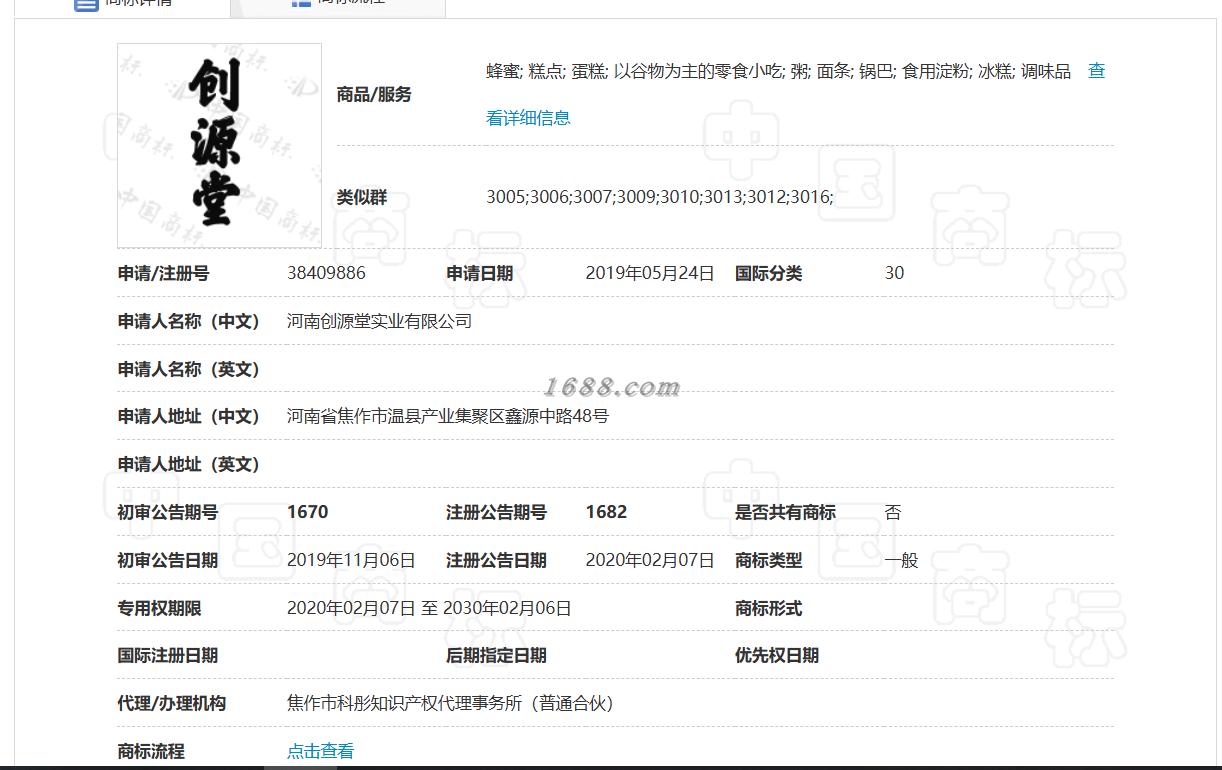Image resolution: width=1222 pixels, height=770 pixels.
Task: Click the 代理/办理机构 label
Action: [172, 703]
